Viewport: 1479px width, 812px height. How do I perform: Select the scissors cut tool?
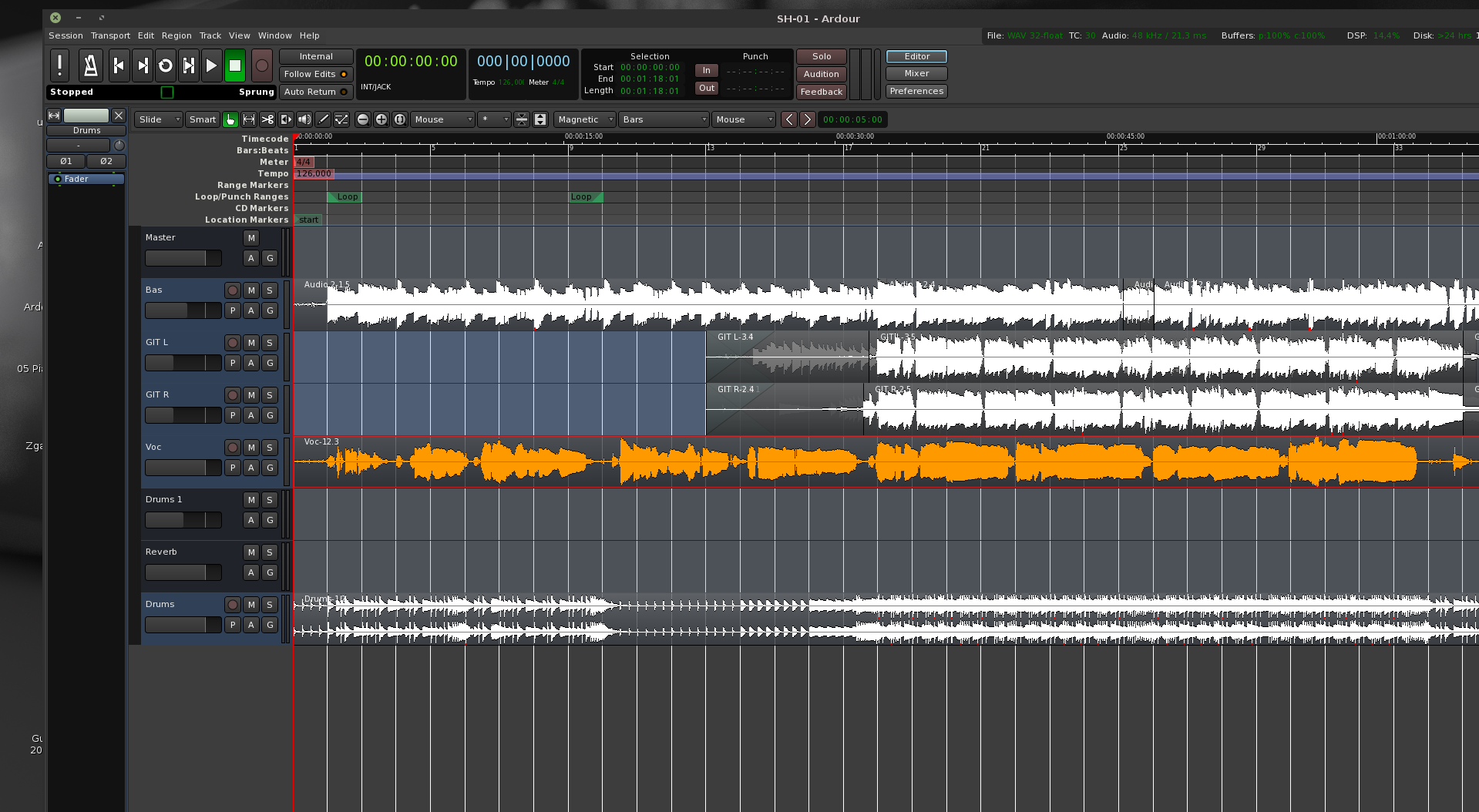(267, 119)
